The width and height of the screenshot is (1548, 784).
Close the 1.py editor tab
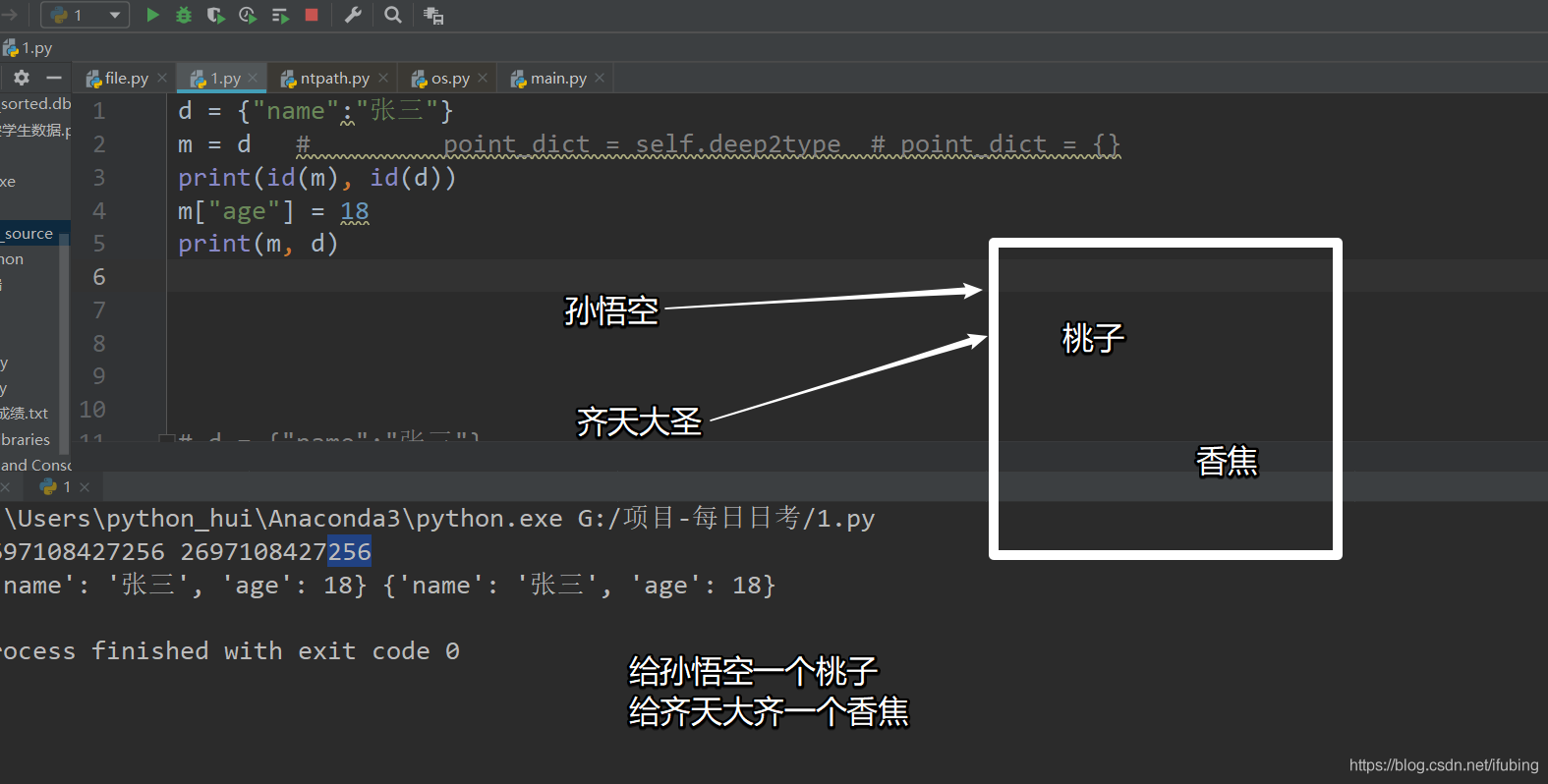coord(253,78)
